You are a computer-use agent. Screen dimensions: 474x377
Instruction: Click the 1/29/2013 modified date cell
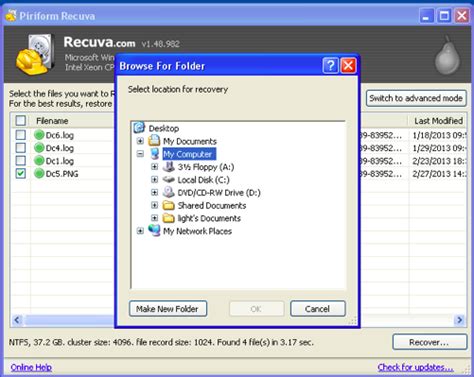coord(439,148)
